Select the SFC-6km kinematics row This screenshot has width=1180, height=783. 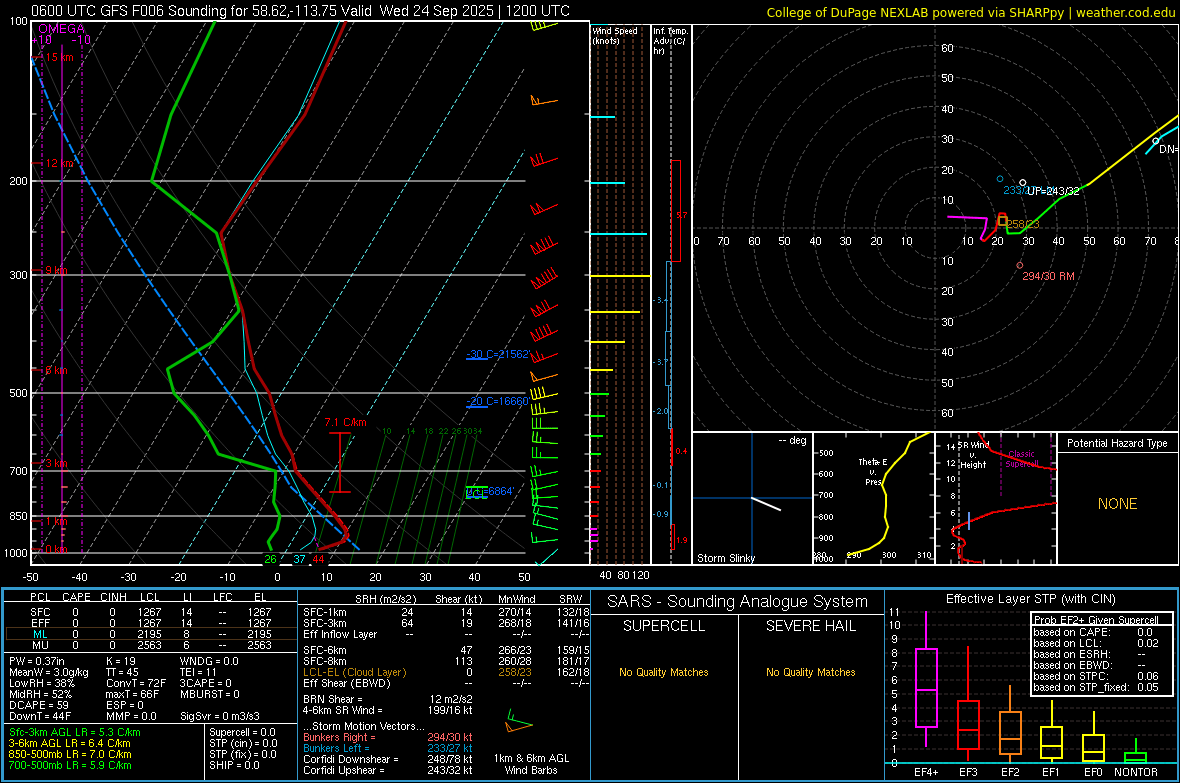[446, 650]
